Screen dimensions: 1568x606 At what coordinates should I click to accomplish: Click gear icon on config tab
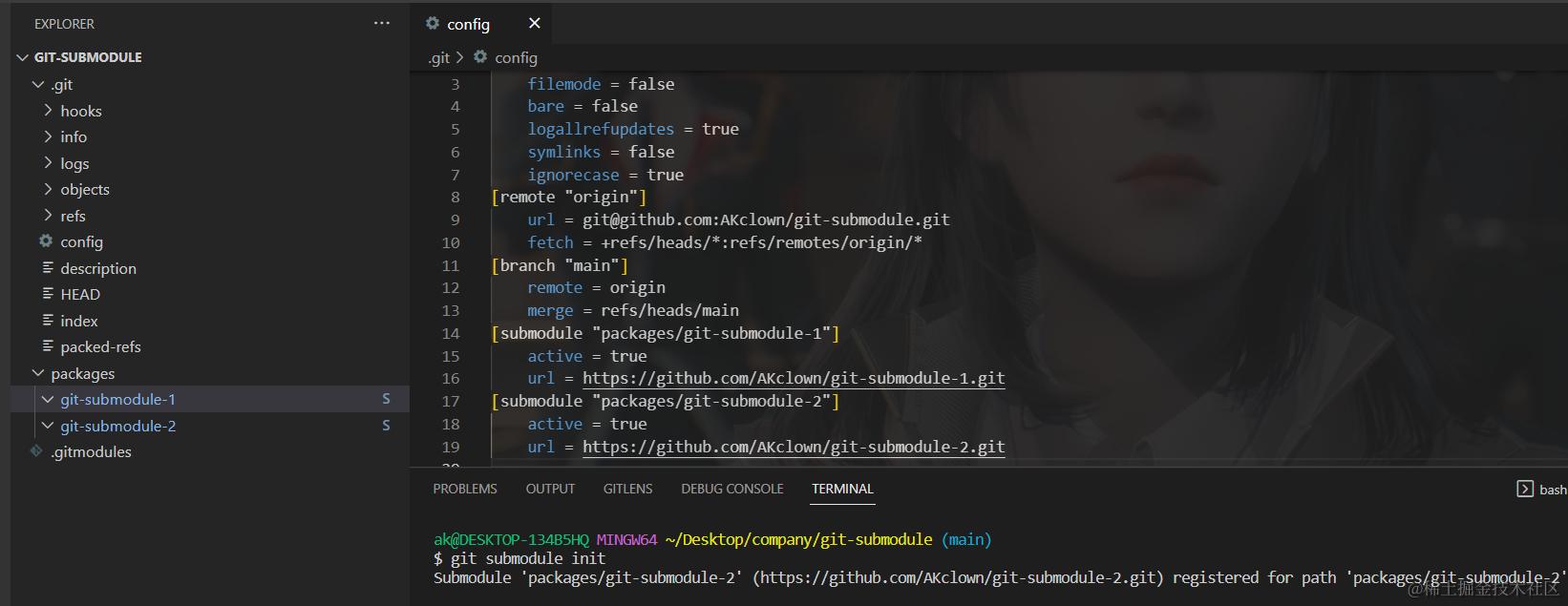pos(433,23)
